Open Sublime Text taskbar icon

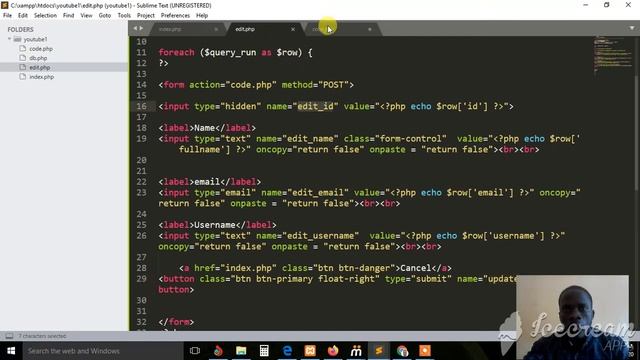point(379,351)
